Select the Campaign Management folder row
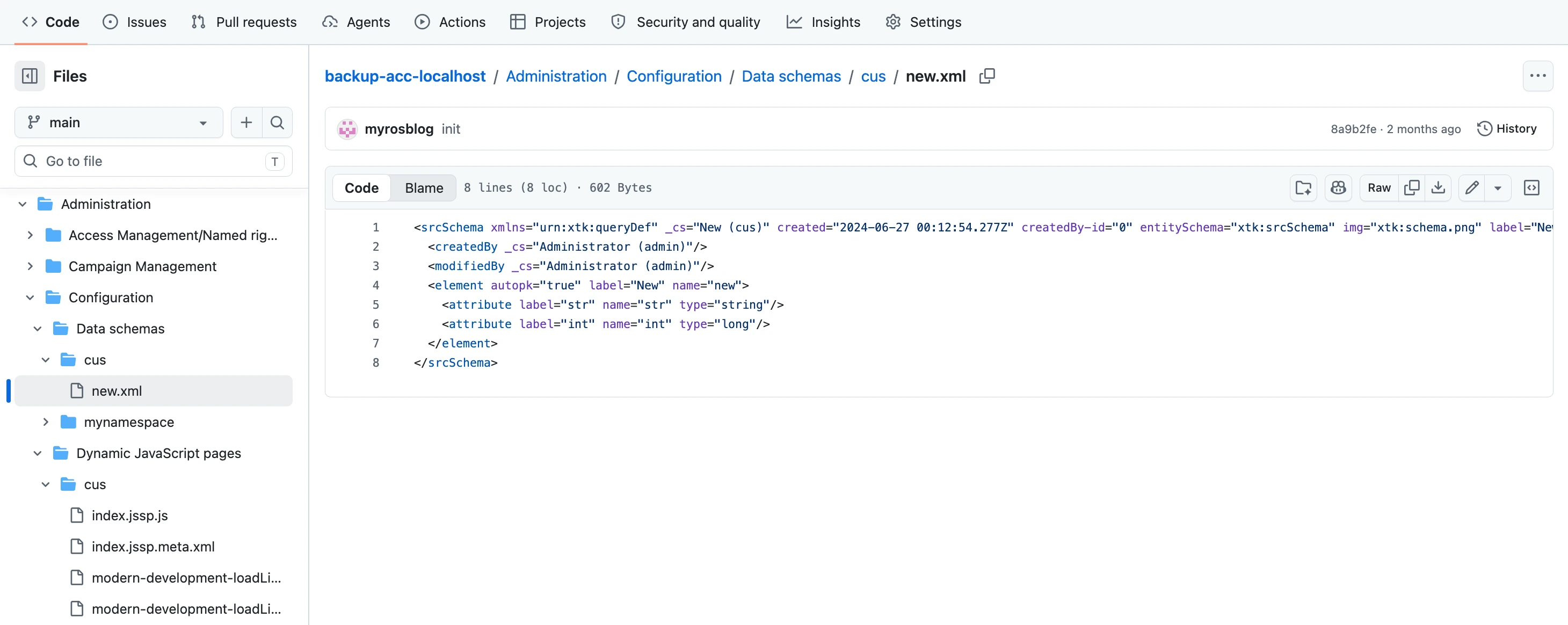1568x625 pixels. tap(154, 266)
